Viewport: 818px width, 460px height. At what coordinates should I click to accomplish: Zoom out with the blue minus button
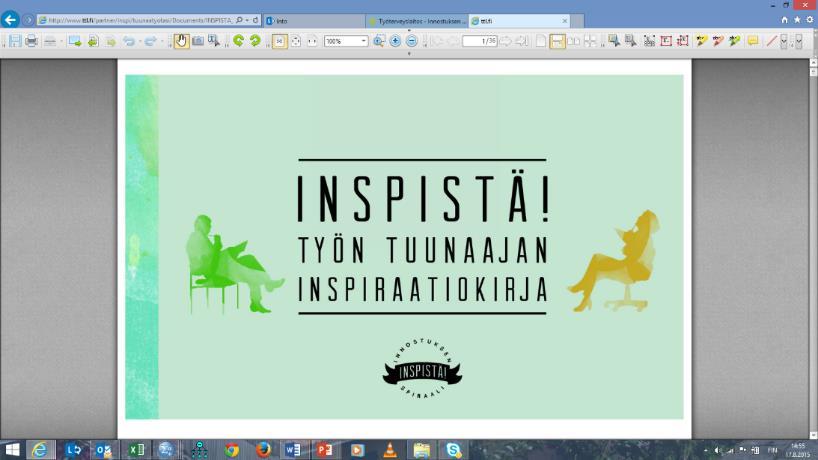click(x=412, y=41)
